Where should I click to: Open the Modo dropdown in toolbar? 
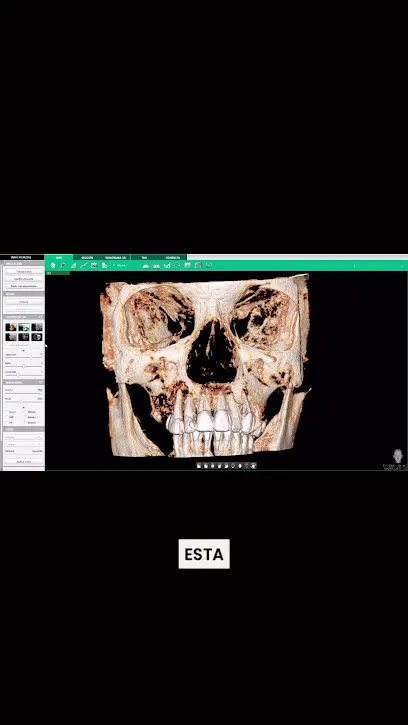click(121, 265)
